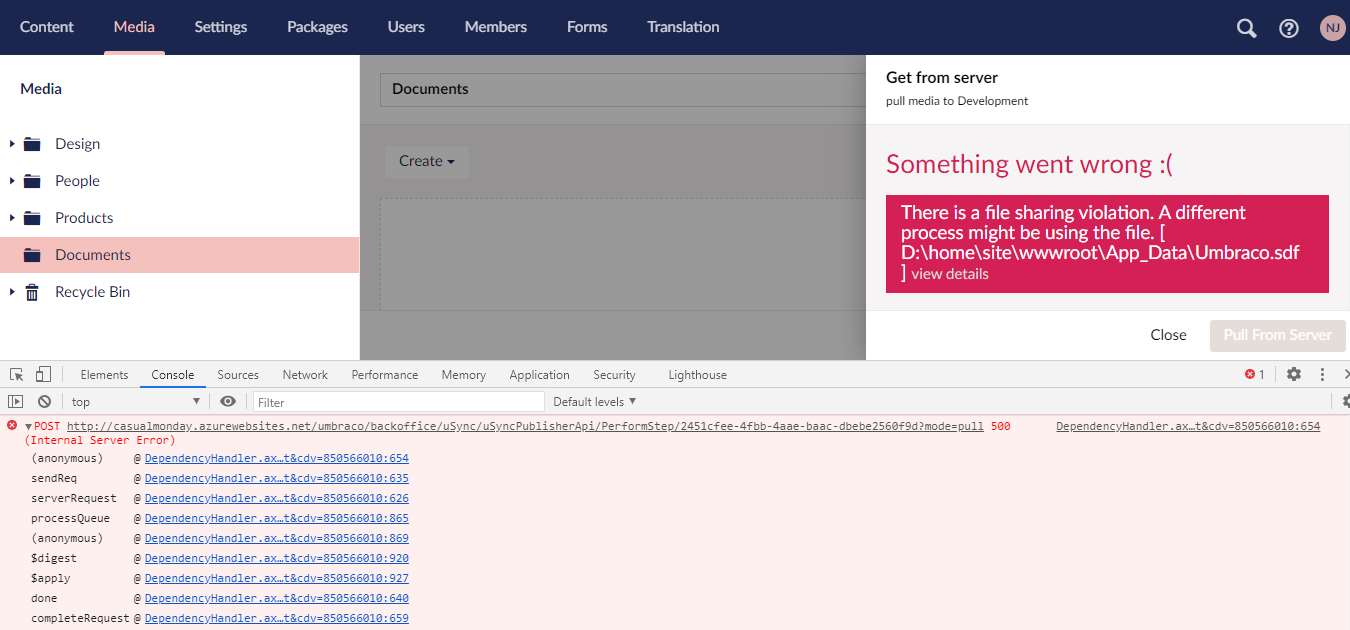The height and width of the screenshot is (630, 1350).
Task: Expand the Design tree node arrow
Action: pyautogui.click(x=12, y=144)
